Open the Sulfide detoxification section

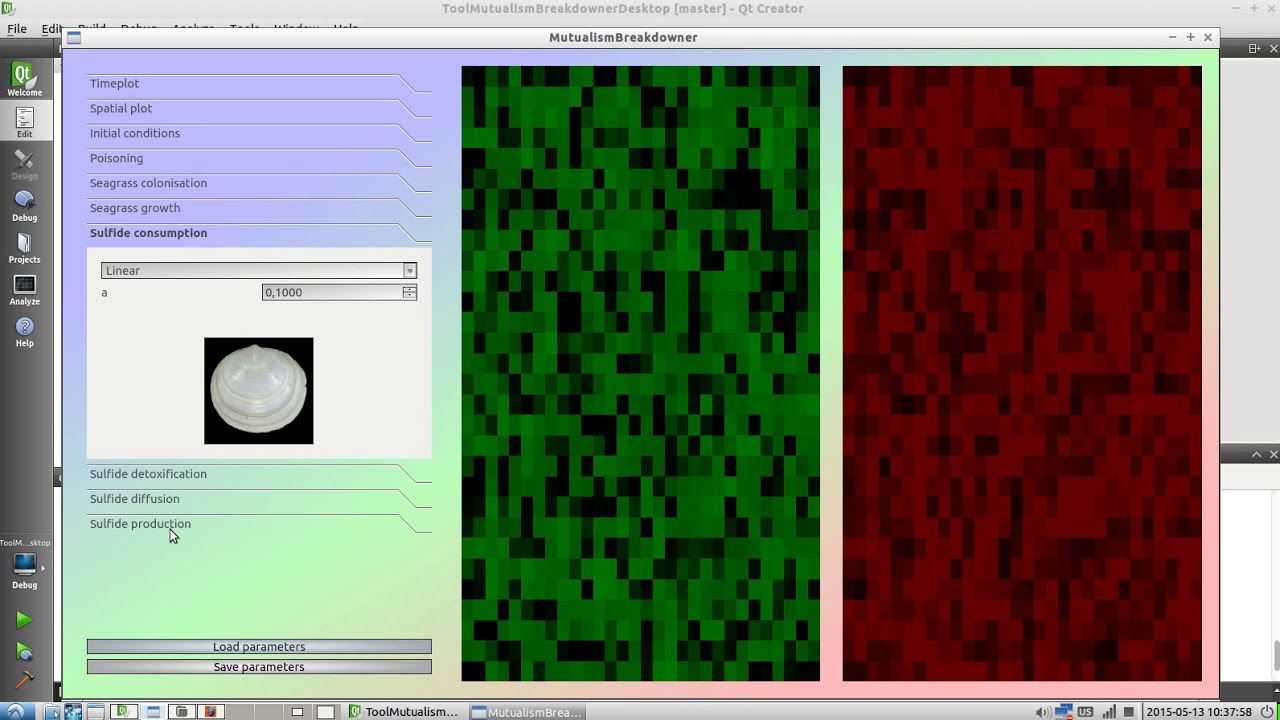coord(260,474)
